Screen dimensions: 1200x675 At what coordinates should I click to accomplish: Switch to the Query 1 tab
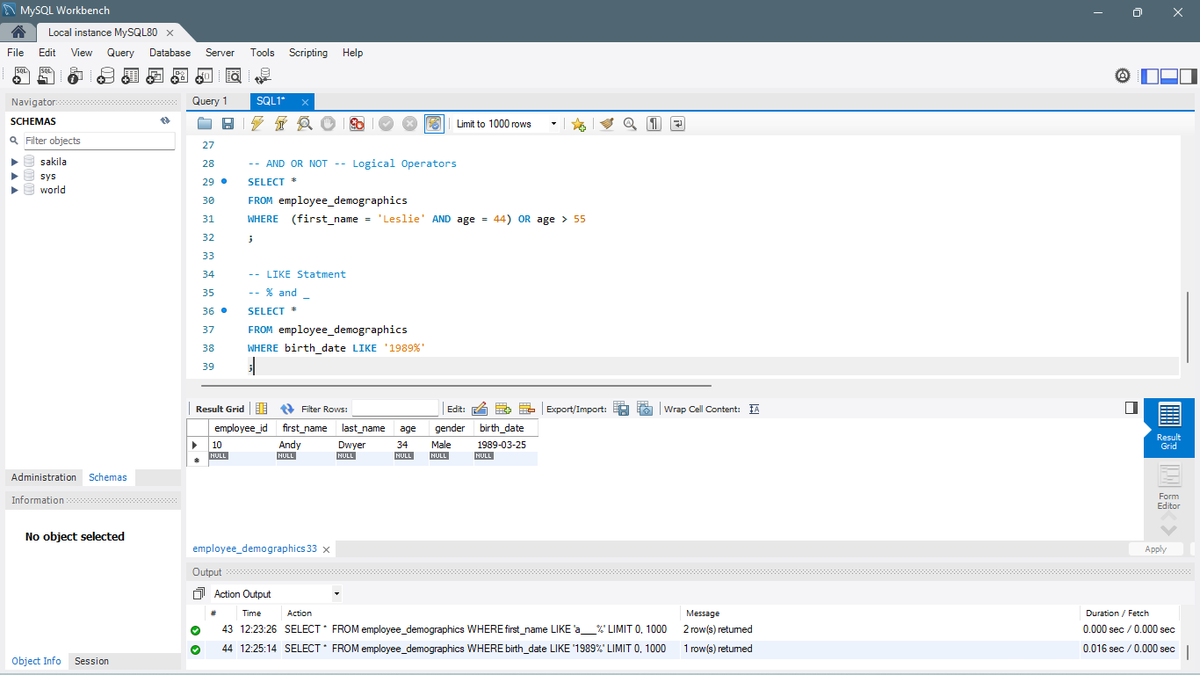[210, 101]
